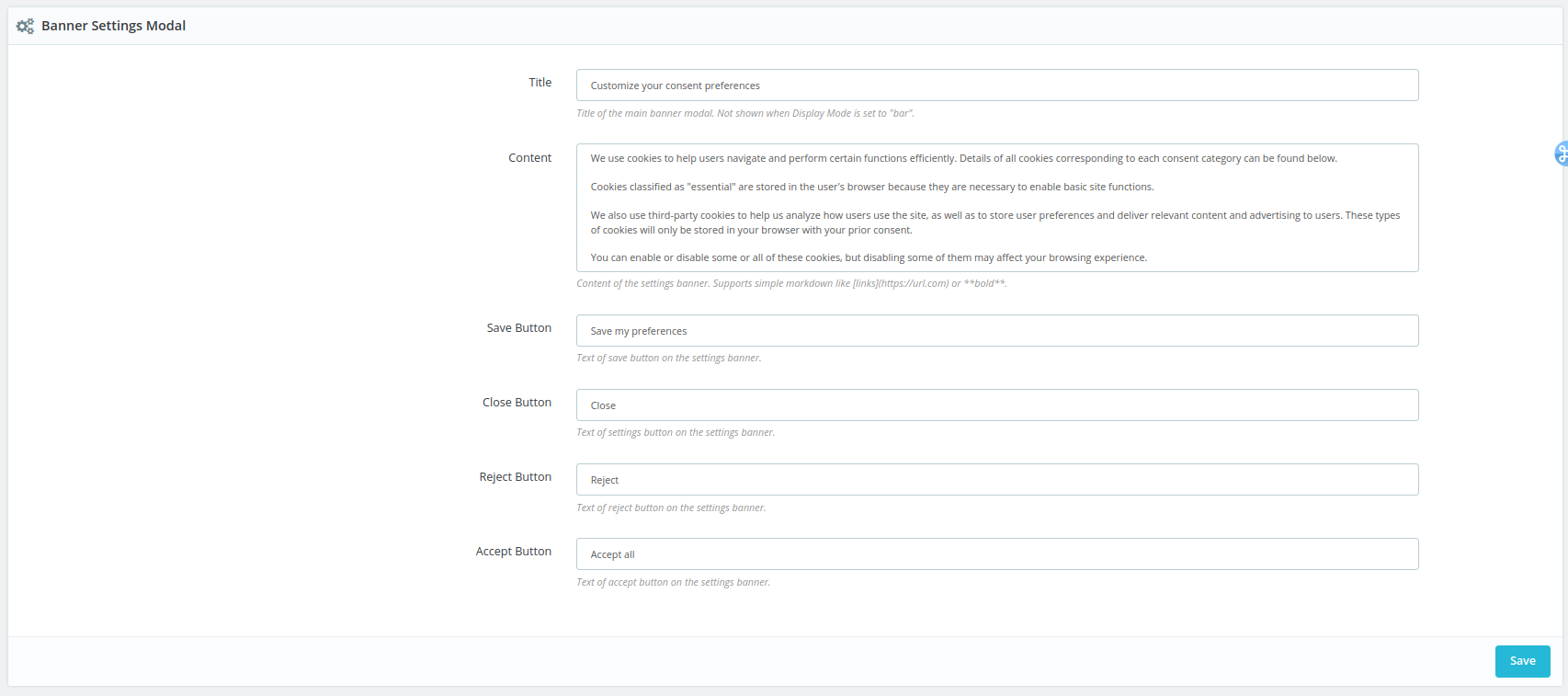Click the hint text below Accept field
This screenshot has width=1568, height=696.
point(673,583)
